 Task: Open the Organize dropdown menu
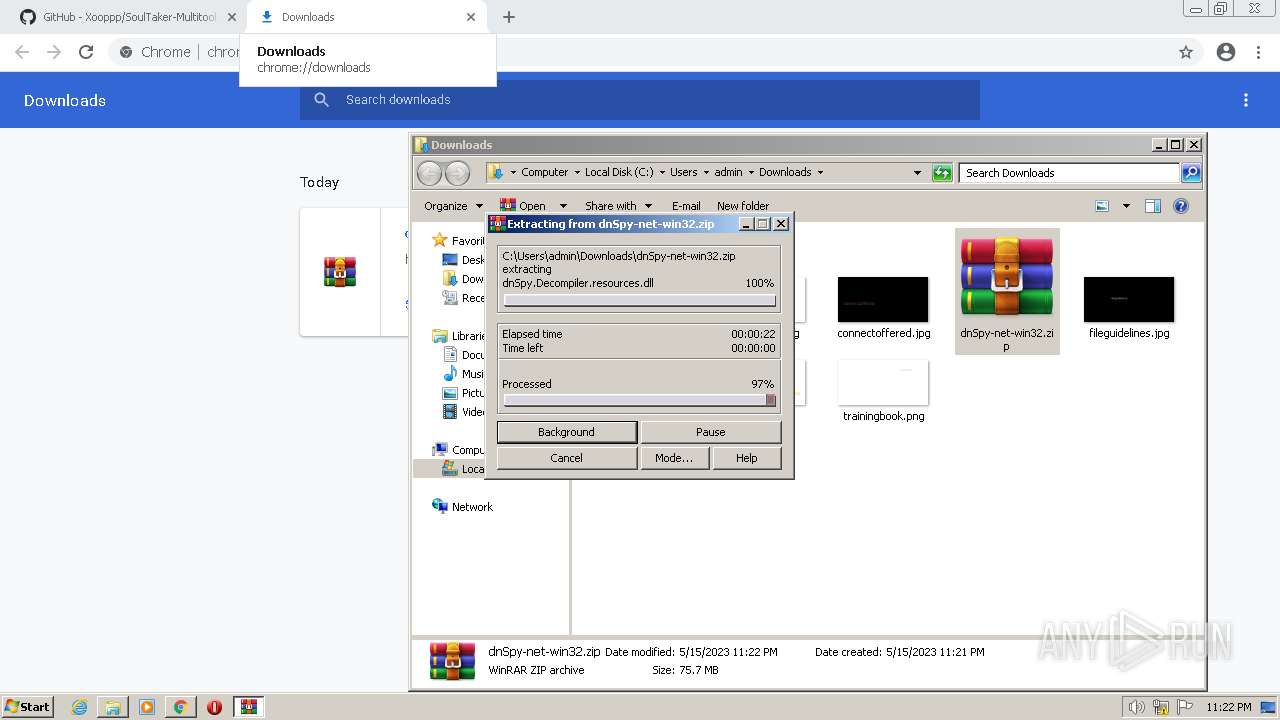(x=453, y=206)
